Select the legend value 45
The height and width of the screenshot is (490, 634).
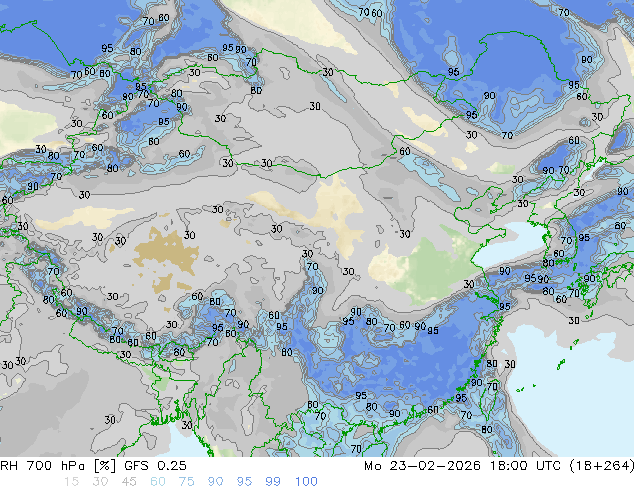pyautogui.click(x=129, y=482)
